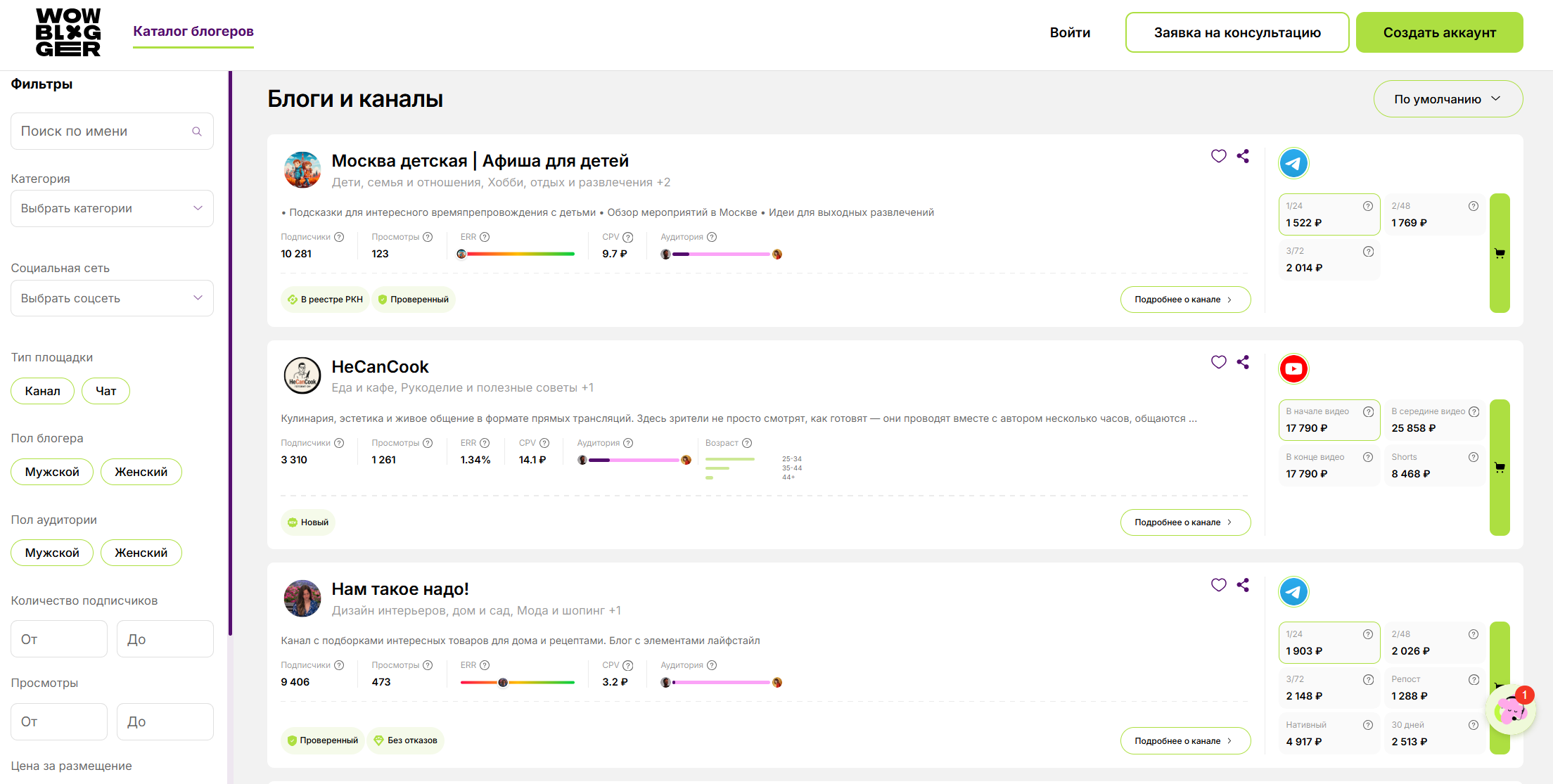Toggle Чат platform type filter
This screenshot has width=1553, height=784.
[106, 391]
